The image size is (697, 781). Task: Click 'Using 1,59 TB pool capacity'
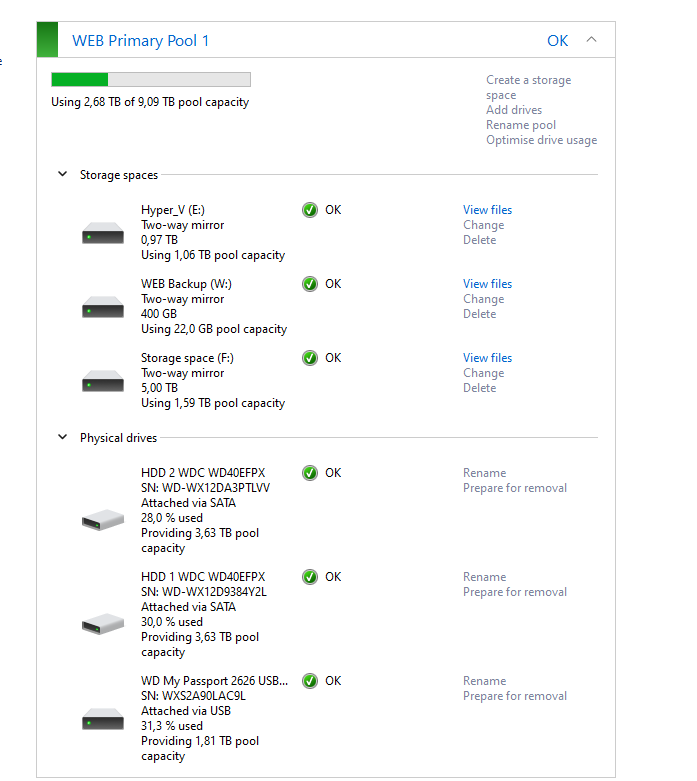(213, 403)
